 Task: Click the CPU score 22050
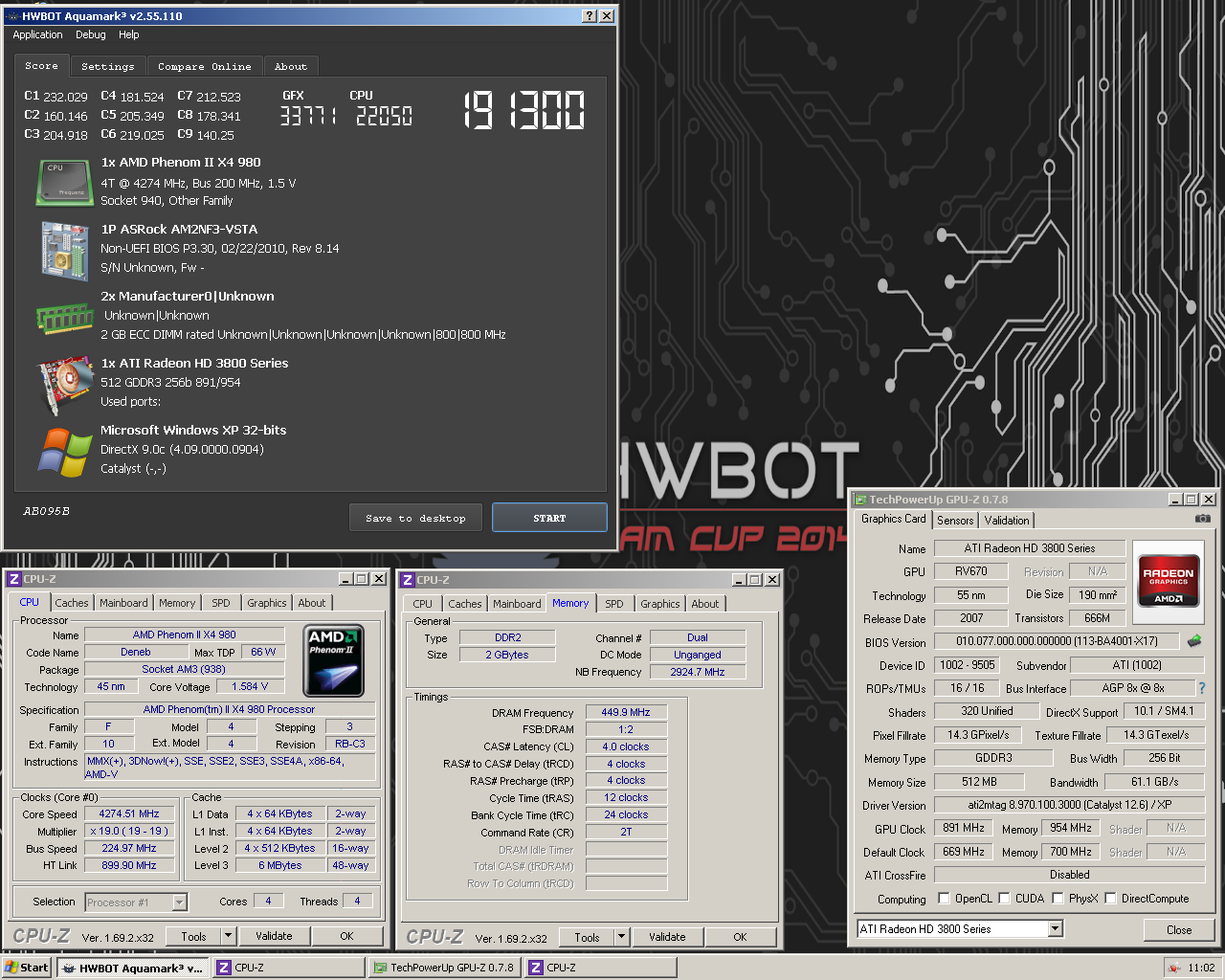pos(384,116)
